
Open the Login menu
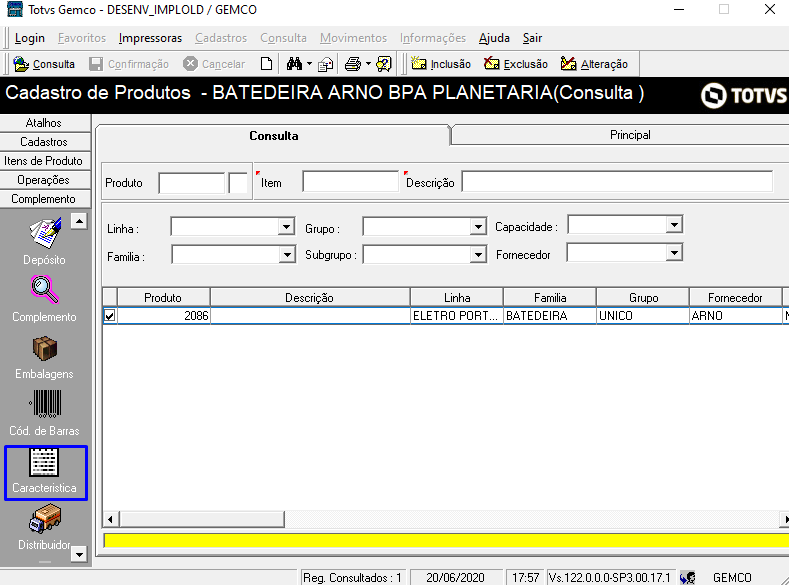[x=30, y=38]
